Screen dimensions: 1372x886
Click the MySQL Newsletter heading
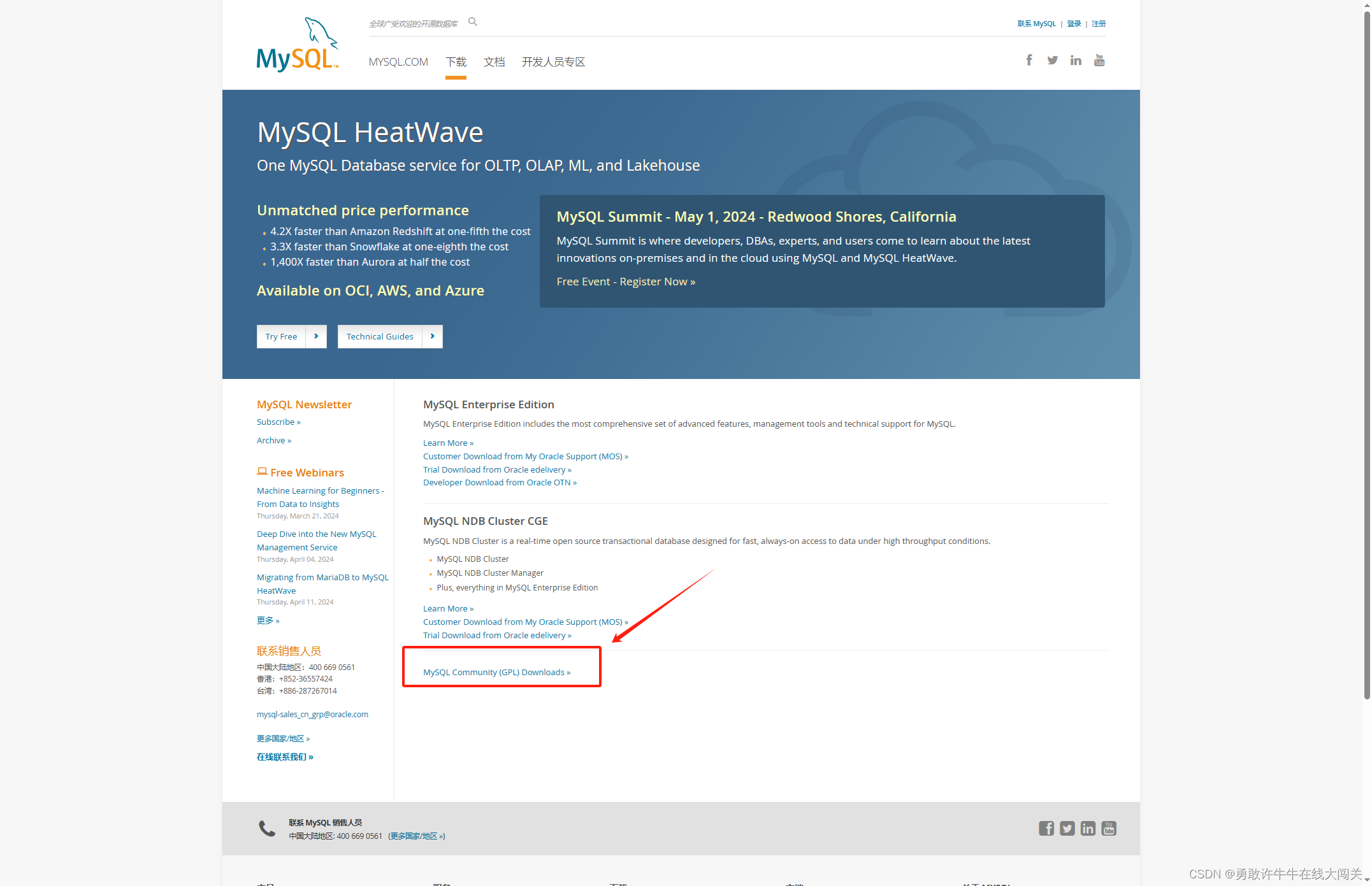coord(304,404)
